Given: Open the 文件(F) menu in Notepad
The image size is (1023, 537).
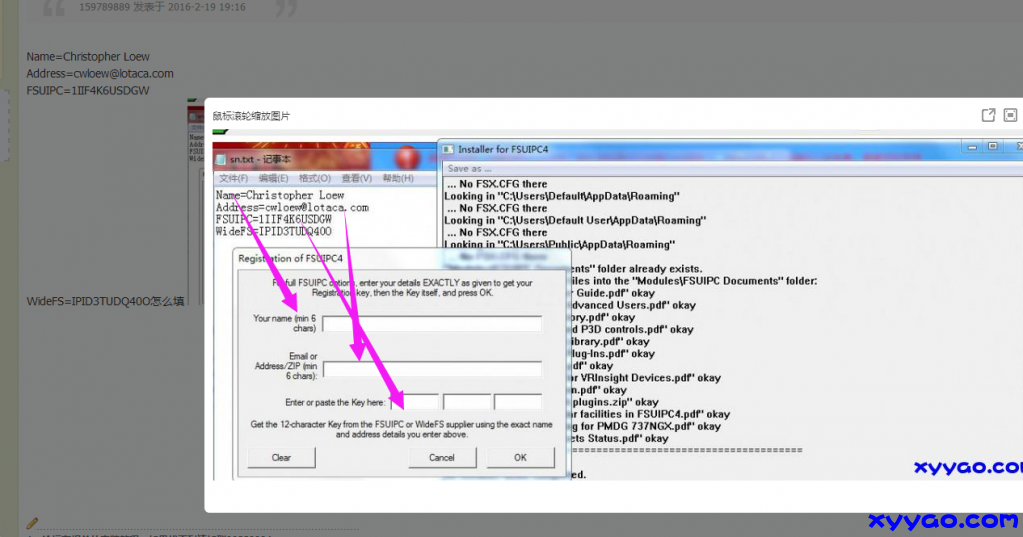Looking at the screenshot, I should pyautogui.click(x=234, y=178).
